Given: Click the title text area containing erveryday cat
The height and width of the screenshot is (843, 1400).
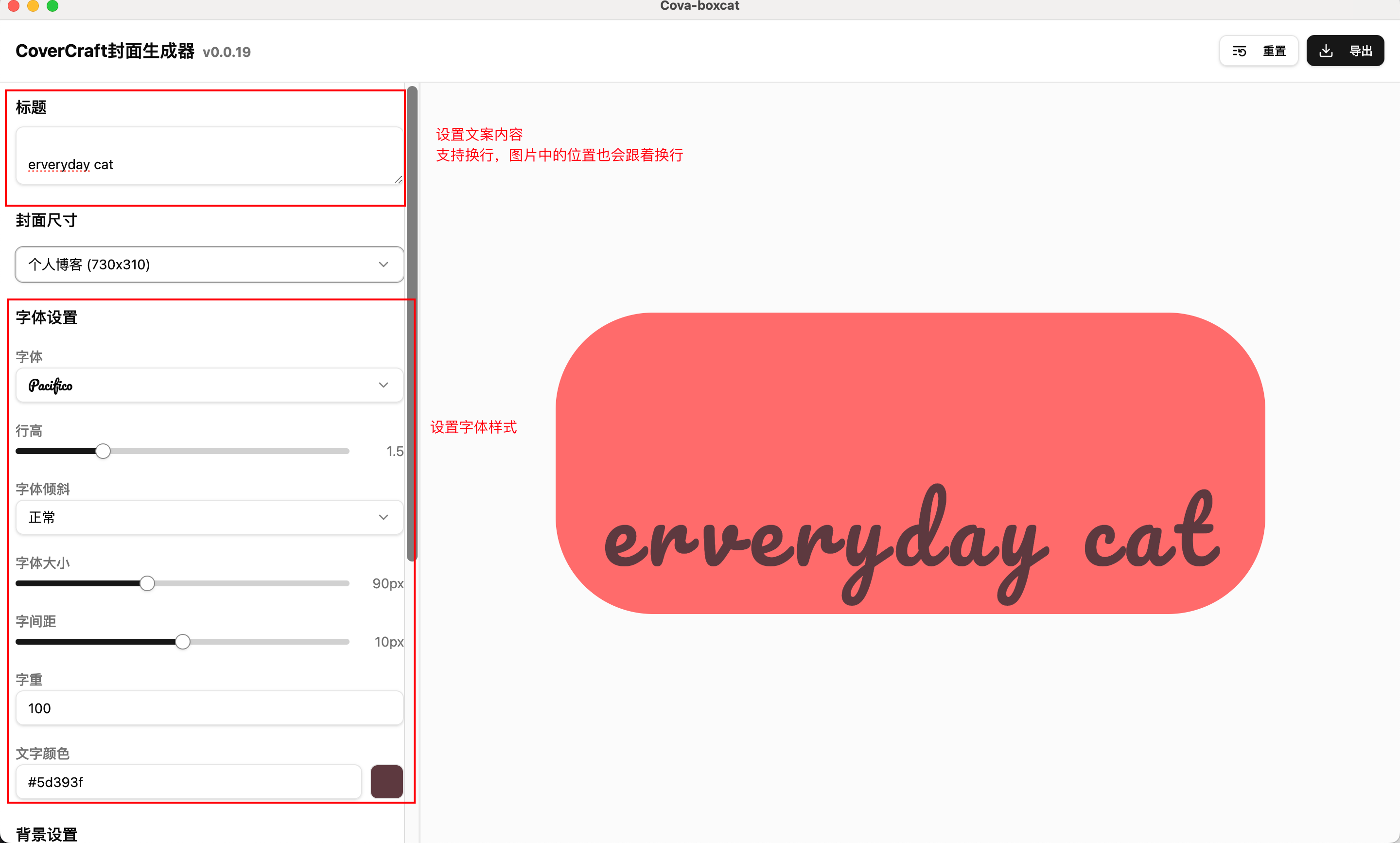Looking at the screenshot, I should point(209,156).
